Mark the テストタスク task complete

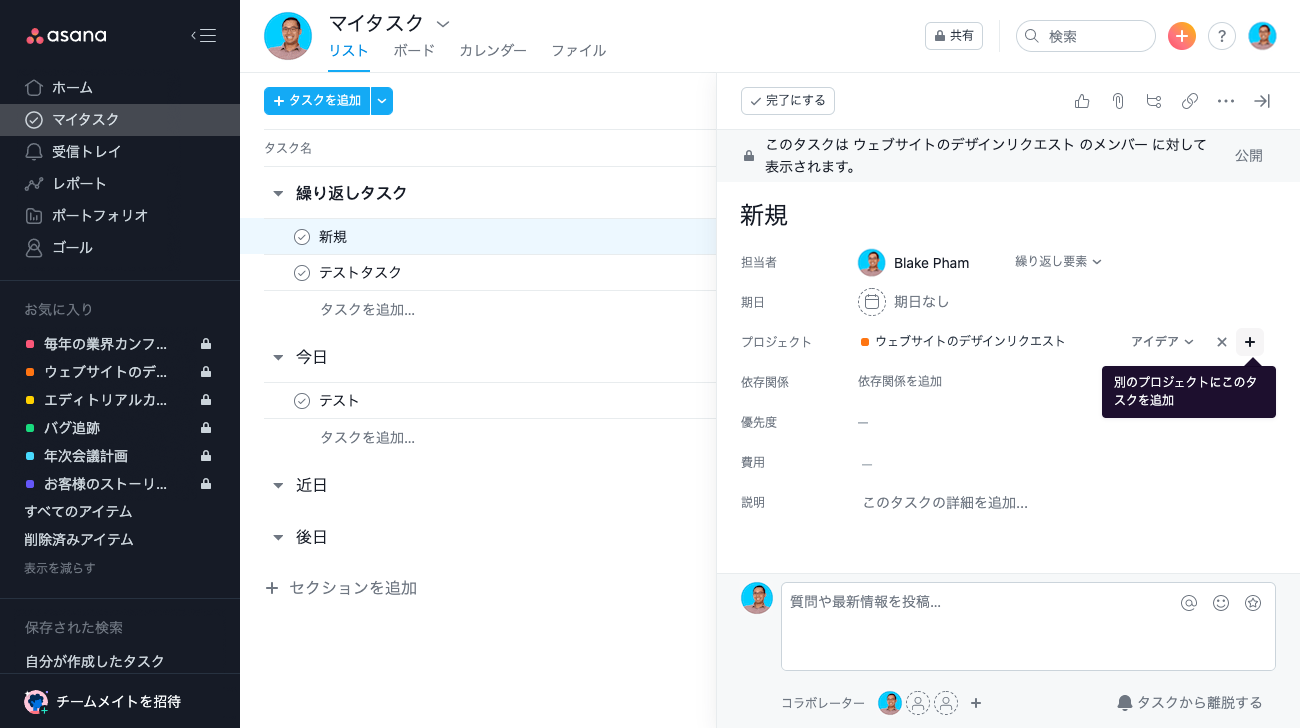coord(302,273)
